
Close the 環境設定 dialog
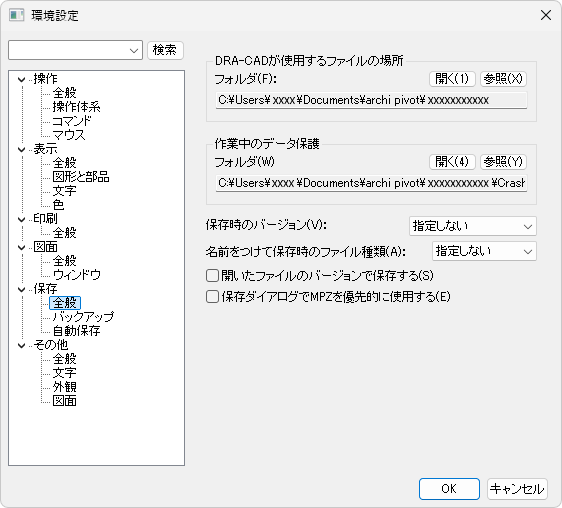pyautogui.click(x=546, y=15)
